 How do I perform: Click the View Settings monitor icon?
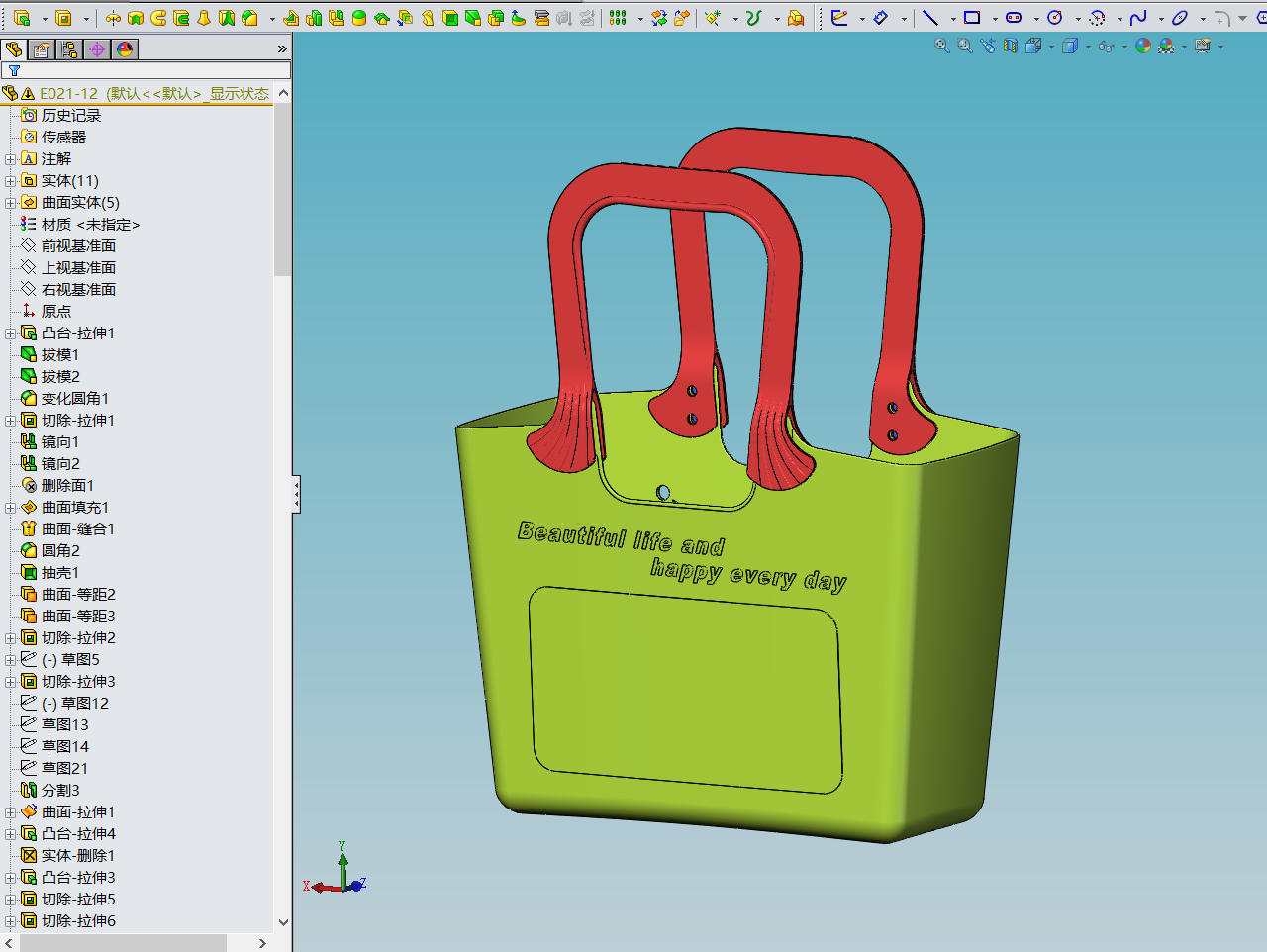1203,46
